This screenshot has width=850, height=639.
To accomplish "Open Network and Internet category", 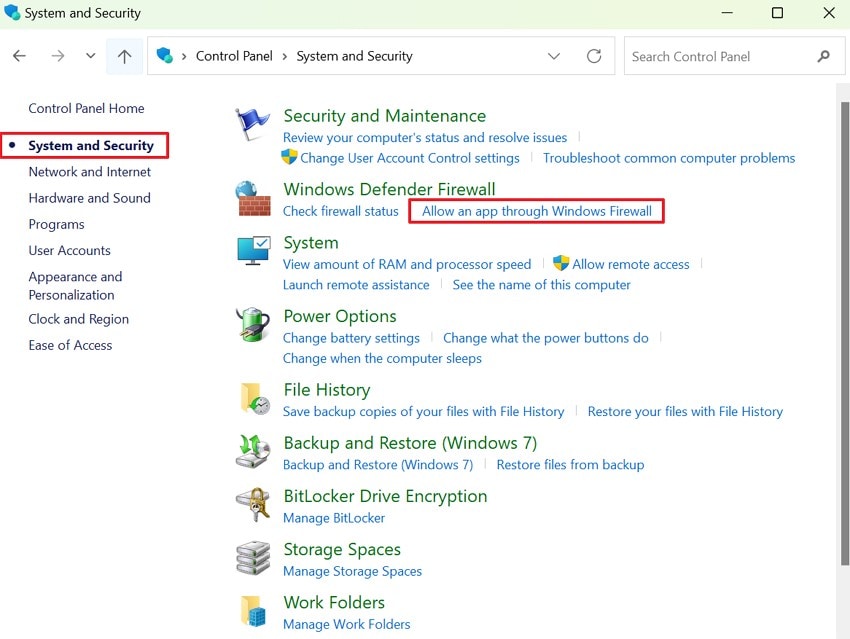I will click(x=89, y=172).
